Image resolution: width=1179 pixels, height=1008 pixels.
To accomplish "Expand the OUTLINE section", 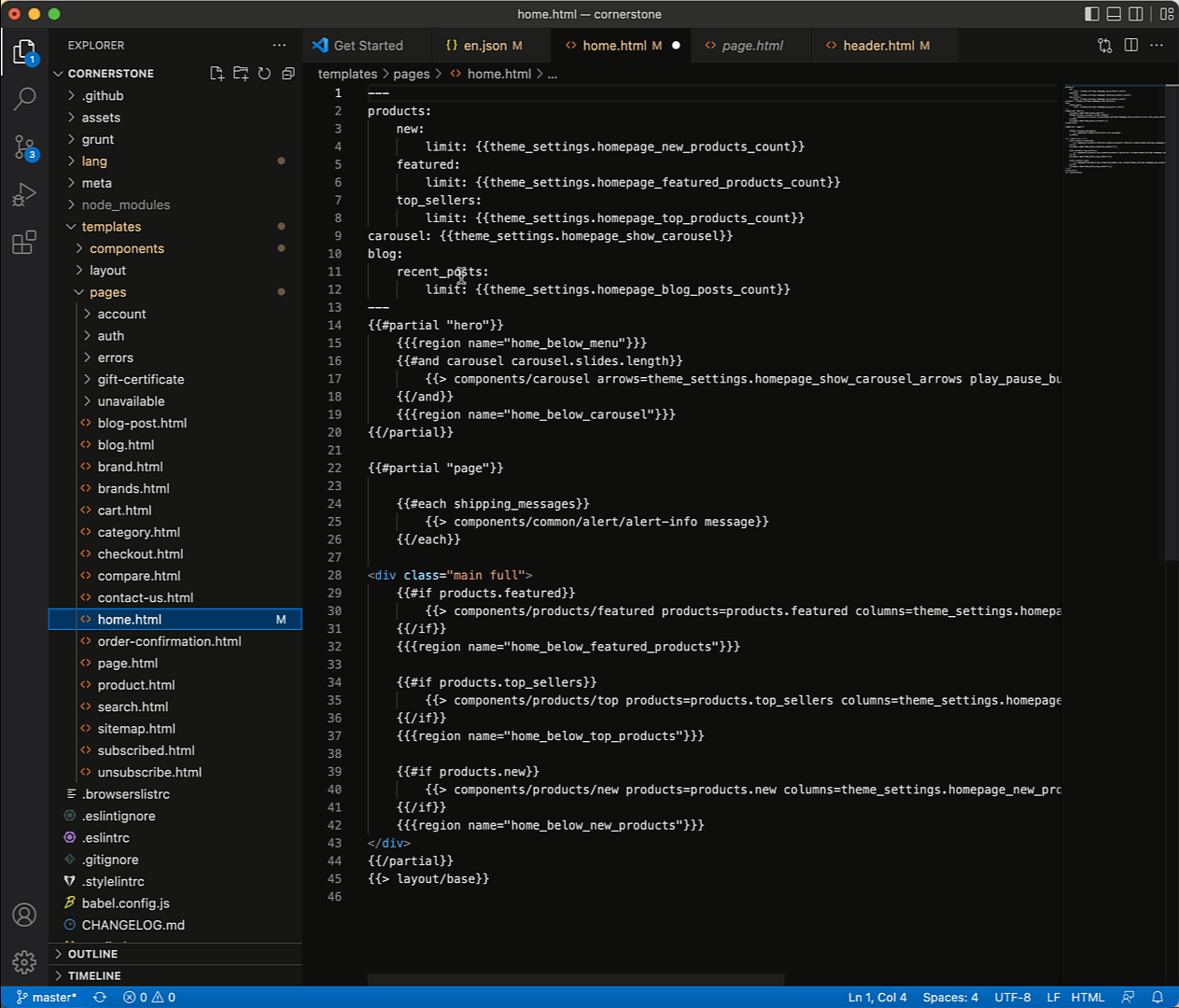I will tap(92, 954).
